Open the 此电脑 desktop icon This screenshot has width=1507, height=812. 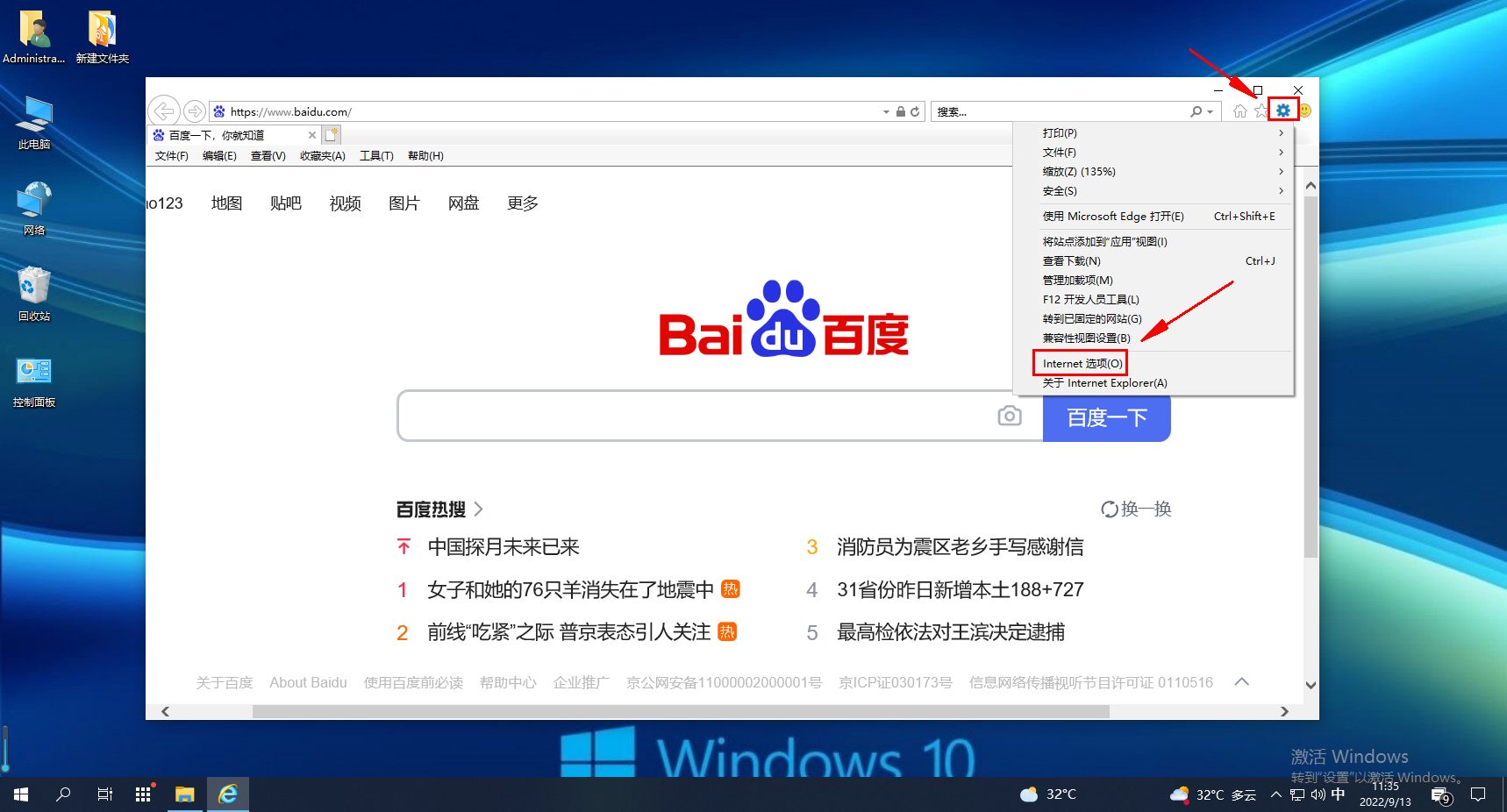(34, 123)
